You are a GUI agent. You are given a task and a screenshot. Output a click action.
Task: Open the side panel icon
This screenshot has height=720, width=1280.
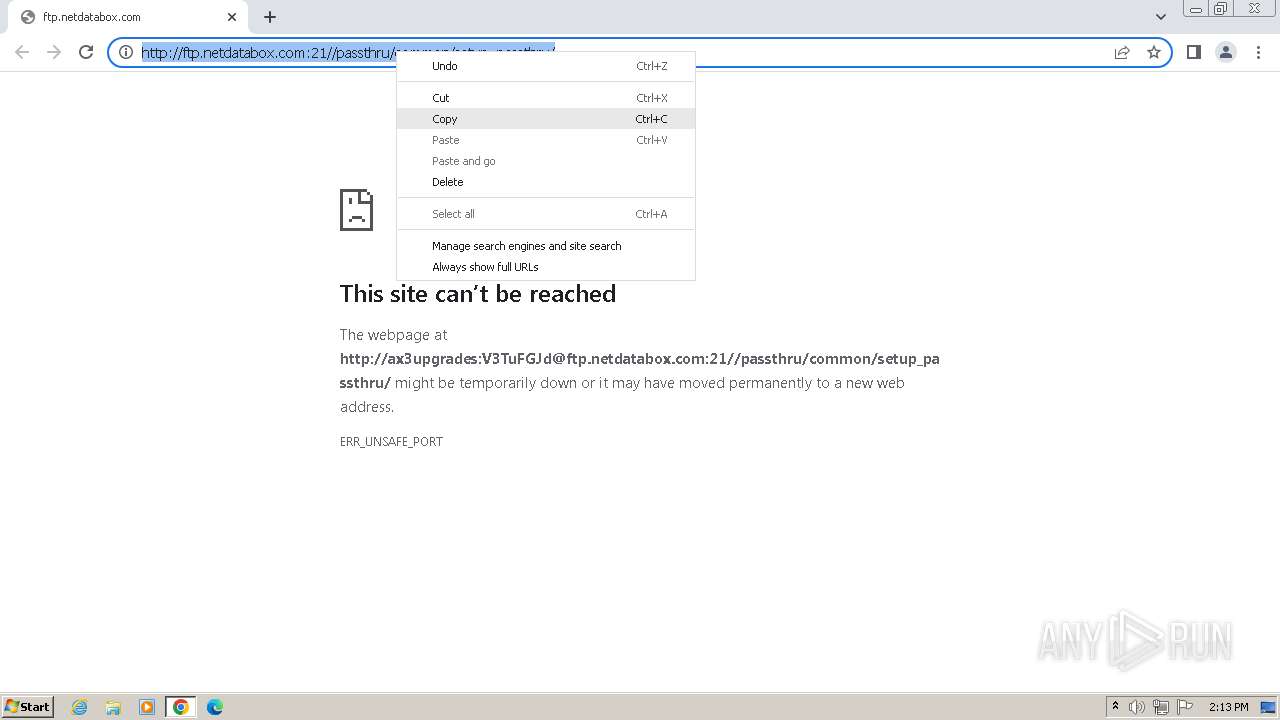tap(1193, 52)
